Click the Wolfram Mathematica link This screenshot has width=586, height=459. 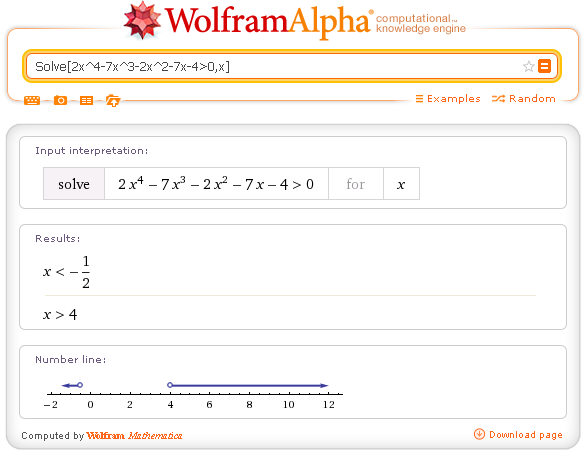134,435
